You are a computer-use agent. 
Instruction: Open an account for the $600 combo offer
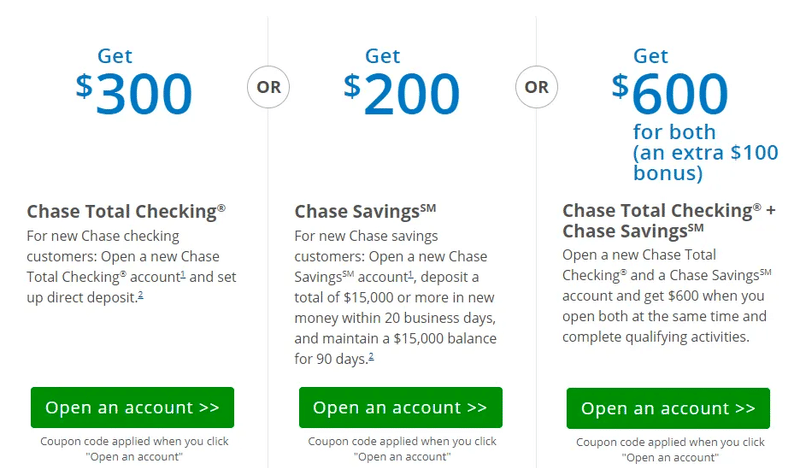[x=668, y=408]
